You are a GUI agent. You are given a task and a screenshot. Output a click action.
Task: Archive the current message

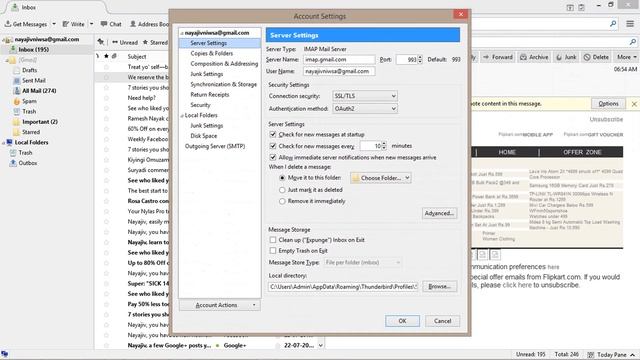[534, 57]
